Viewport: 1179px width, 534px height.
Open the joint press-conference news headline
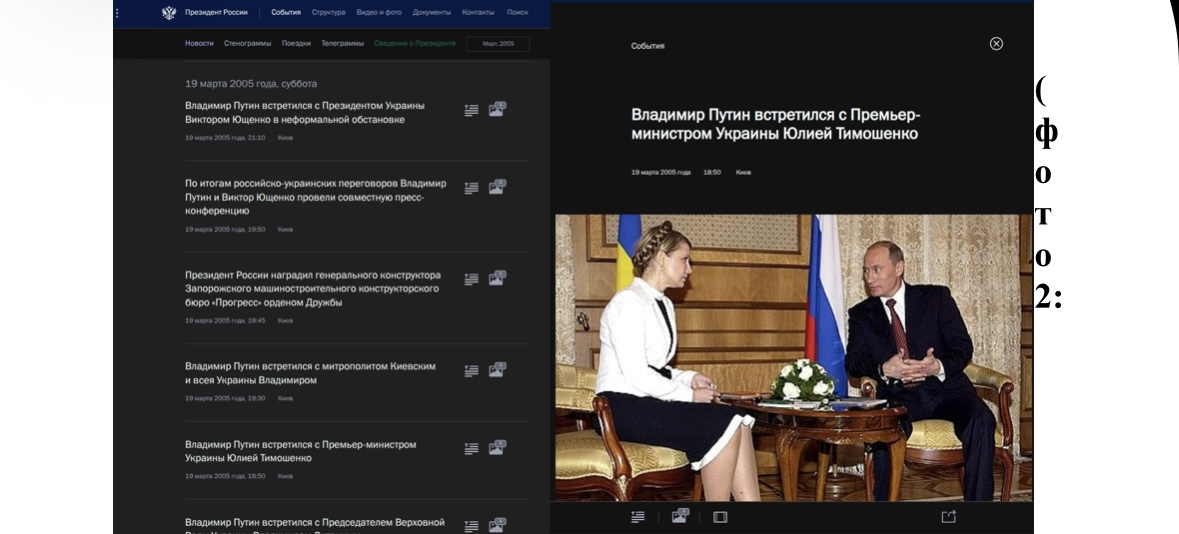[316, 197]
